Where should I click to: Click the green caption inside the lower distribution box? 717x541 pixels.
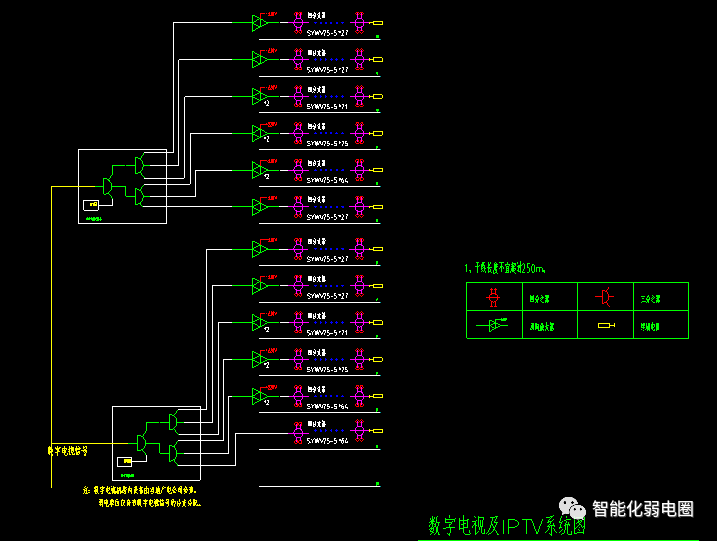128,476
